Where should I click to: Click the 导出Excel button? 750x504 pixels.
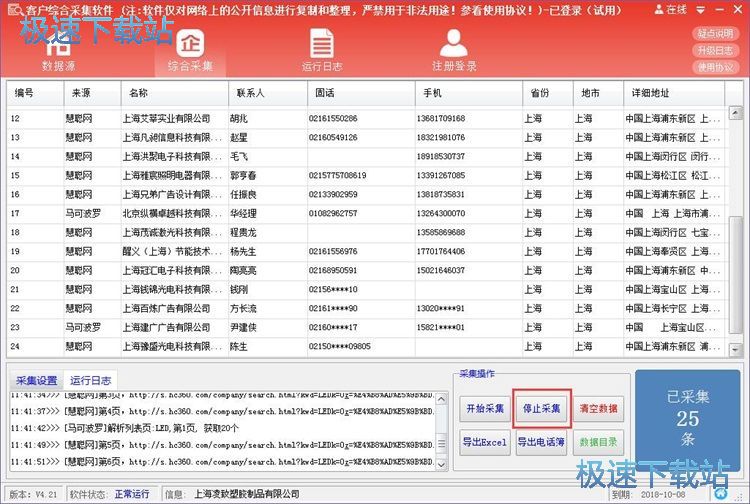485,442
